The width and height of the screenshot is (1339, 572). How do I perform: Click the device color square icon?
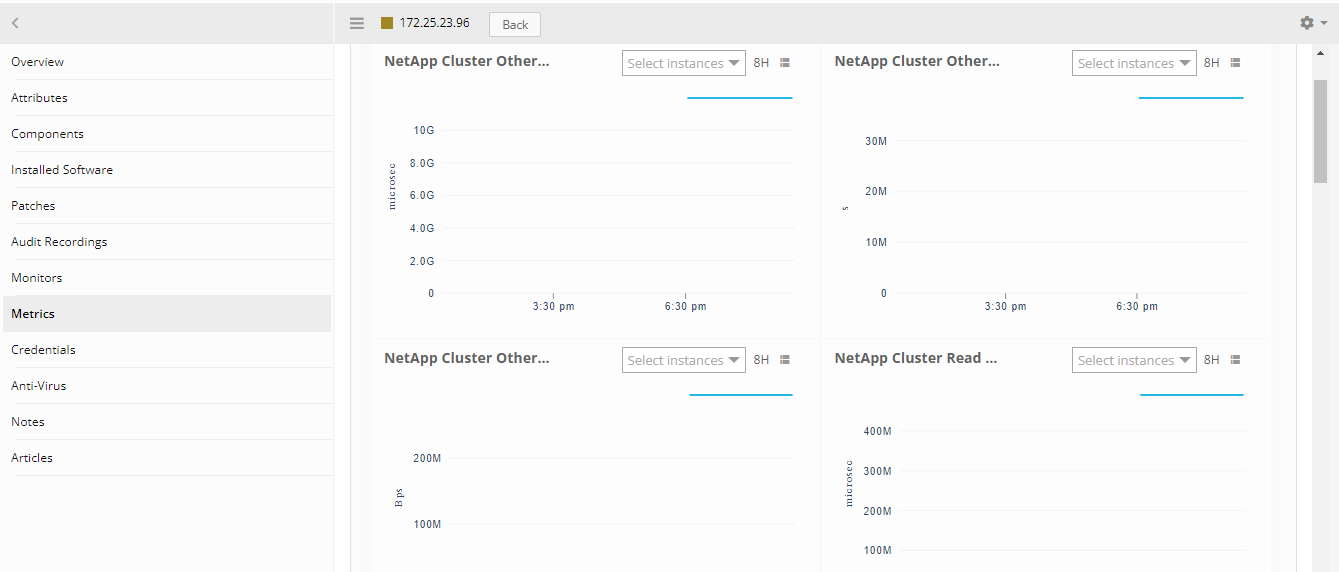point(387,23)
